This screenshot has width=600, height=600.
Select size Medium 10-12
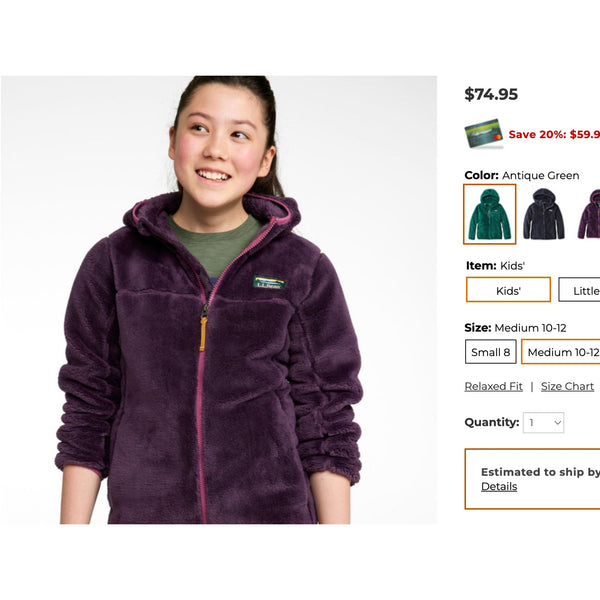click(x=561, y=352)
